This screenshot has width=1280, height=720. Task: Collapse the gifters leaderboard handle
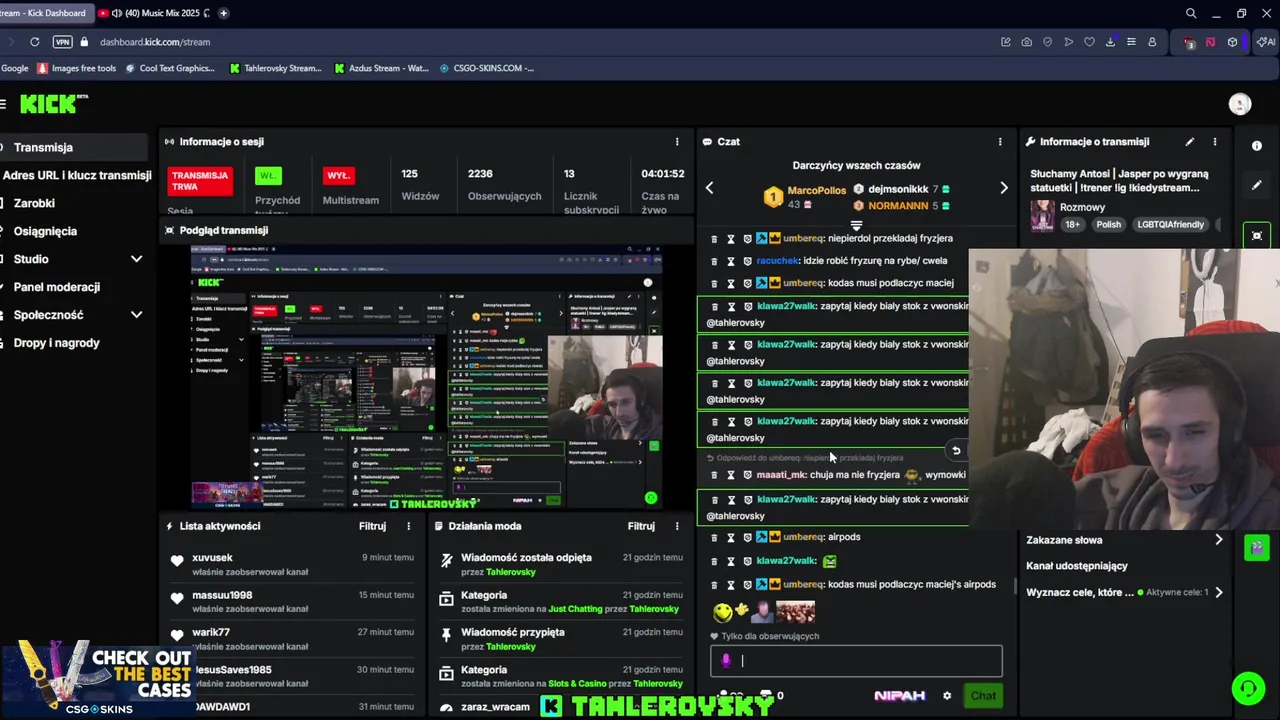pos(856,226)
